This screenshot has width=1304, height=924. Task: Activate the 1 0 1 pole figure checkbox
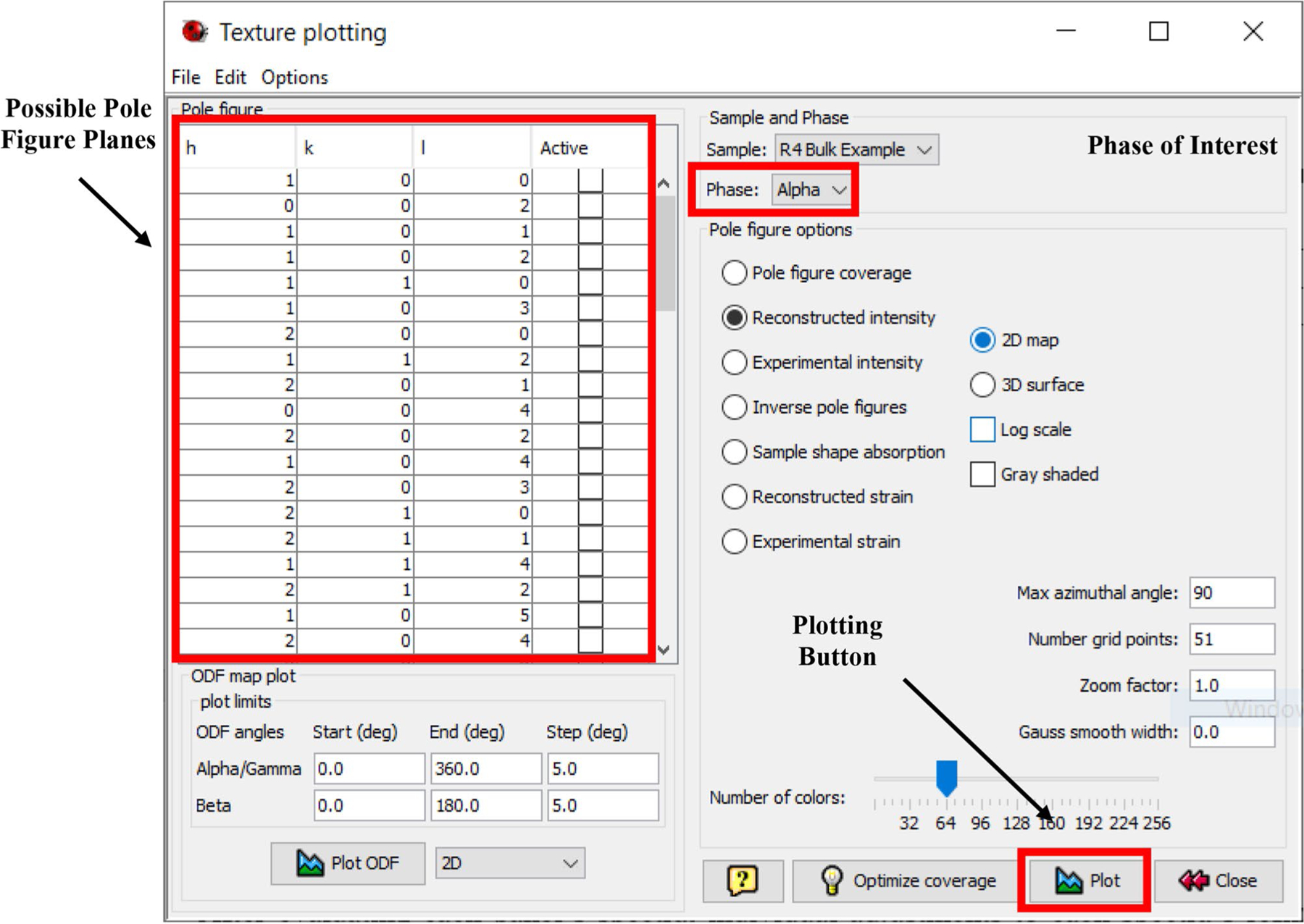590,232
